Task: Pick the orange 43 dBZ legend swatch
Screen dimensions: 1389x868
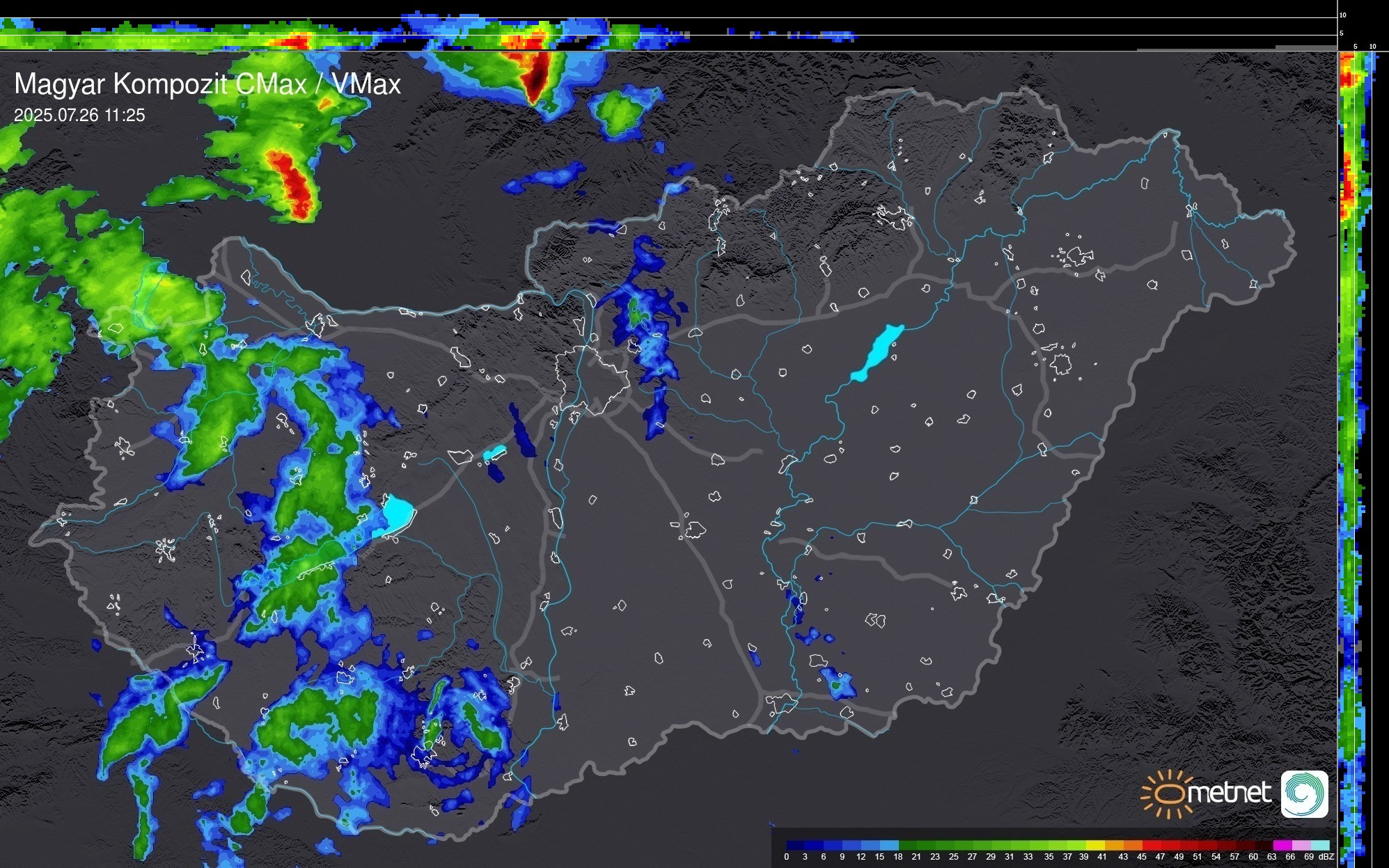Action: (x=1133, y=846)
